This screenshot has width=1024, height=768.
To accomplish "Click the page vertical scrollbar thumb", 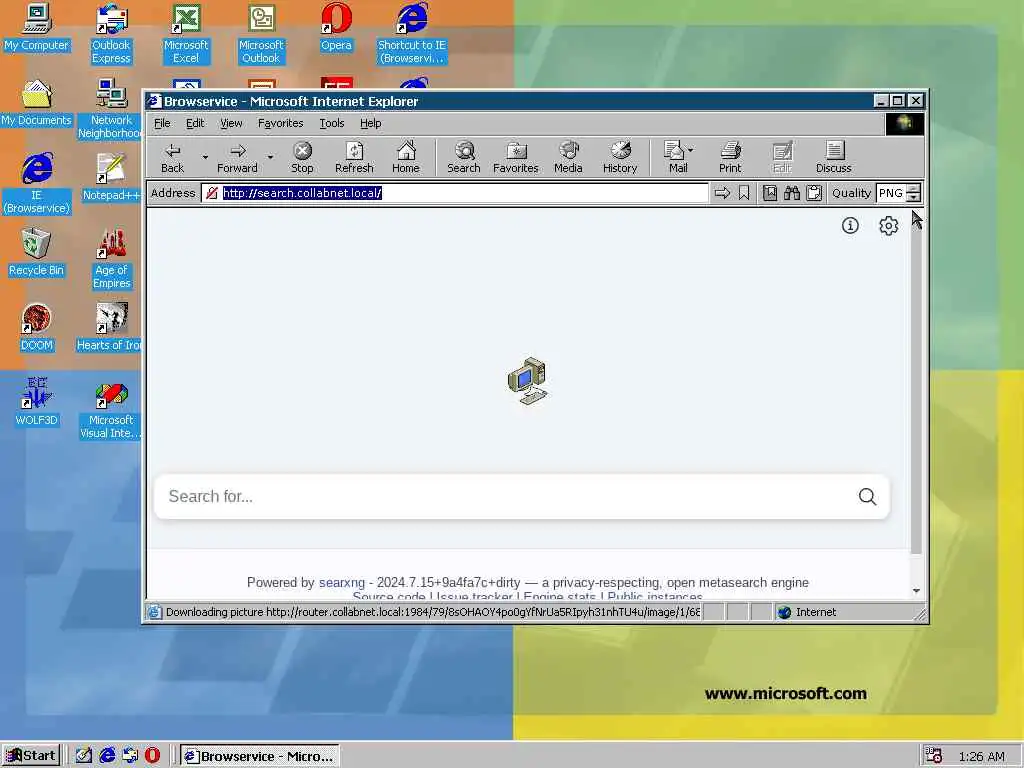I will point(916,389).
